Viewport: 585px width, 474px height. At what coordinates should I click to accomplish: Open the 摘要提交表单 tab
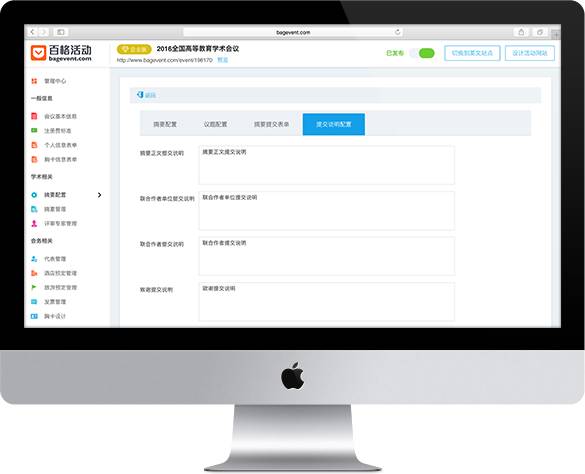[271, 124]
